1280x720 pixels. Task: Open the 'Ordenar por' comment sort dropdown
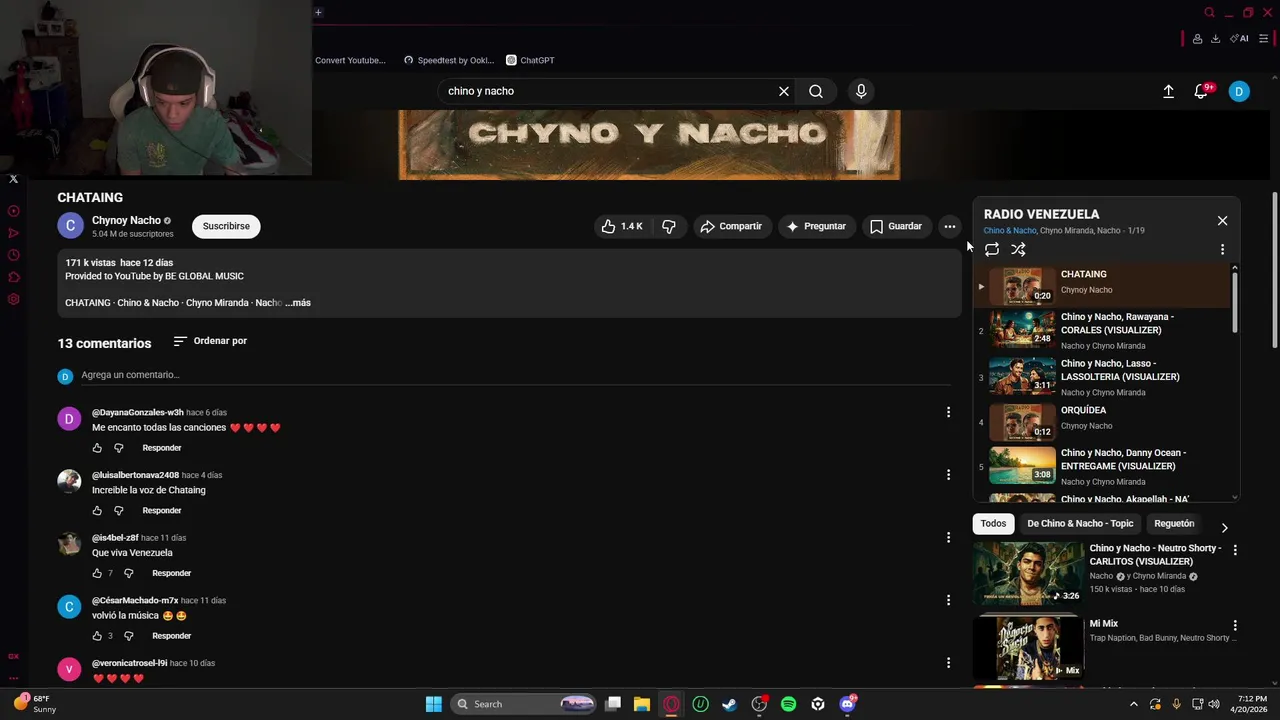click(210, 341)
